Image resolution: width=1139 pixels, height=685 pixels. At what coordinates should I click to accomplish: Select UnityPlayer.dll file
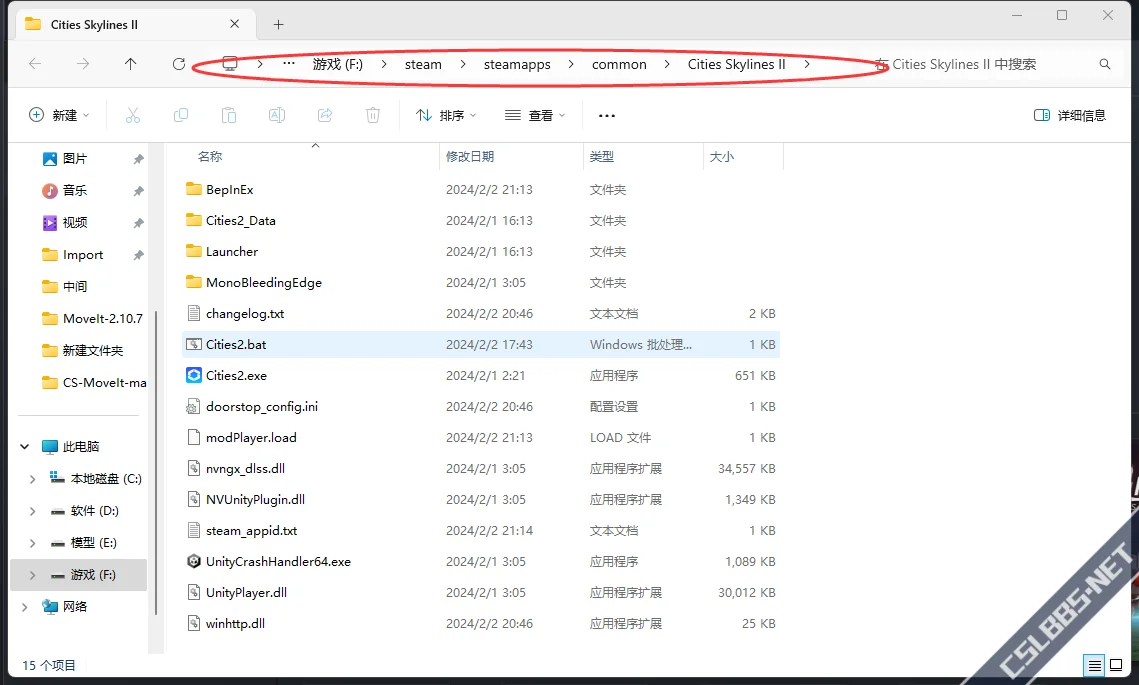481,592
